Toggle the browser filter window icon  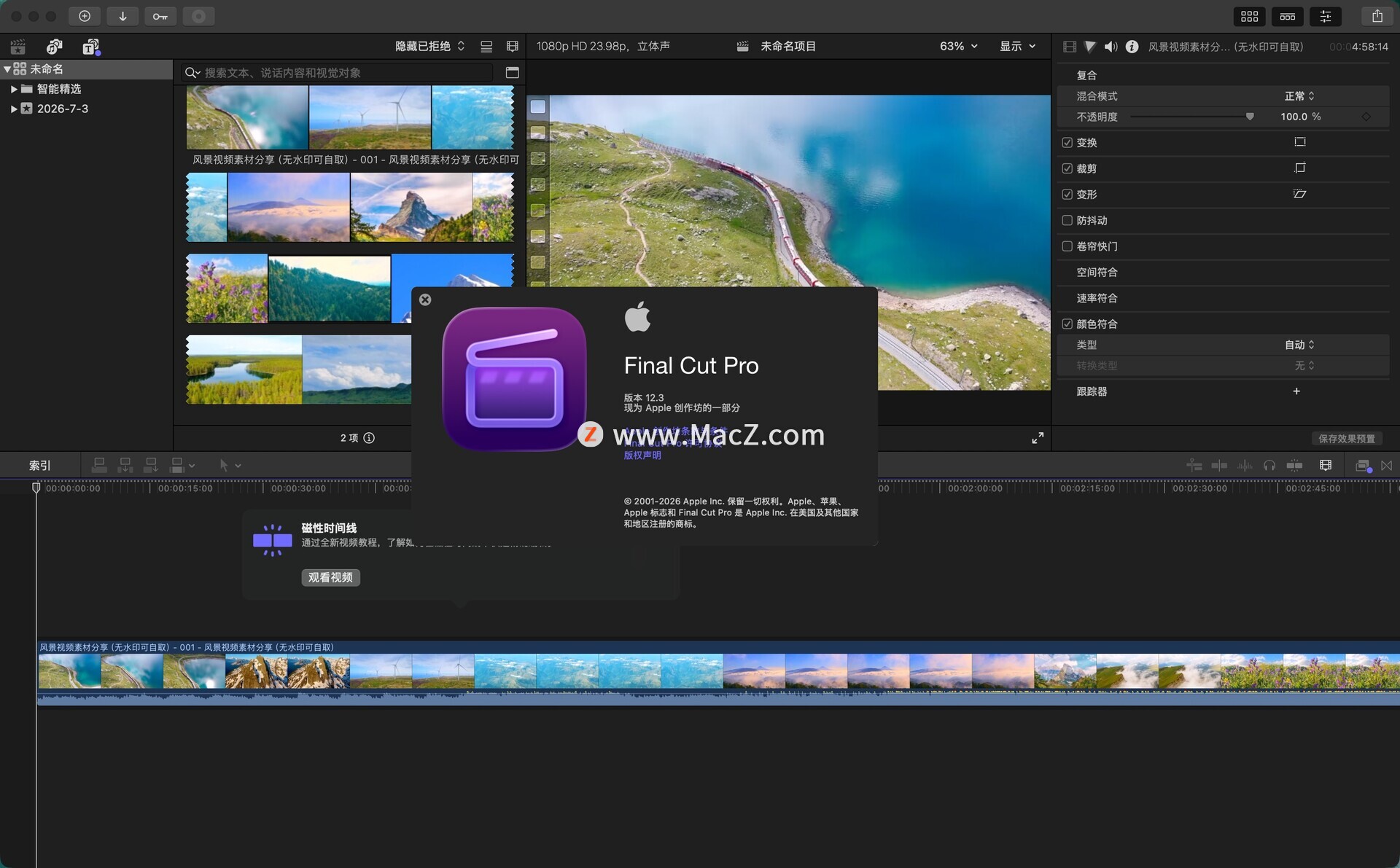513,73
